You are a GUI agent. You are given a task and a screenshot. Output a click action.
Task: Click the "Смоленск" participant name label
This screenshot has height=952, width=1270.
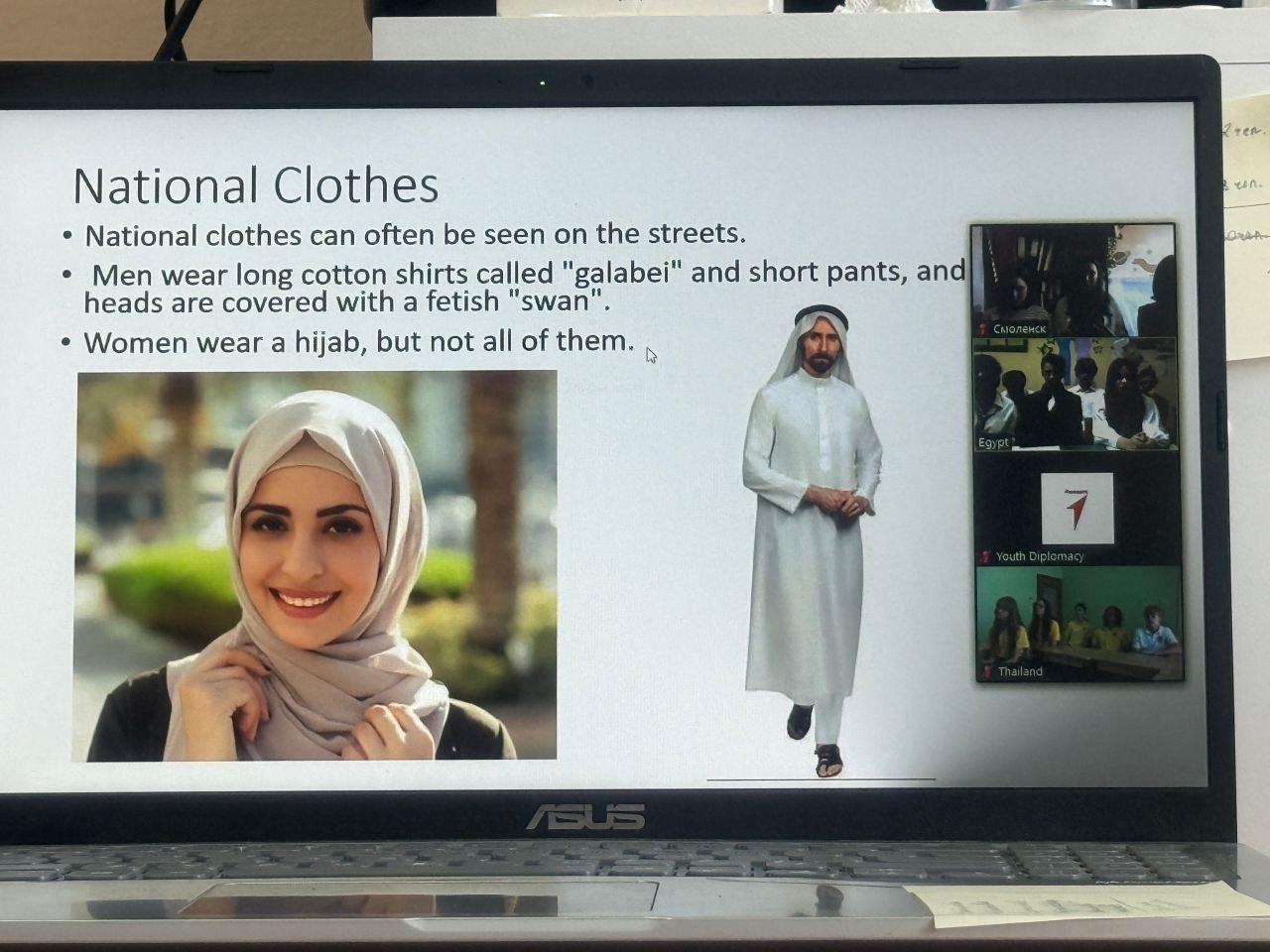tap(1020, 328)
